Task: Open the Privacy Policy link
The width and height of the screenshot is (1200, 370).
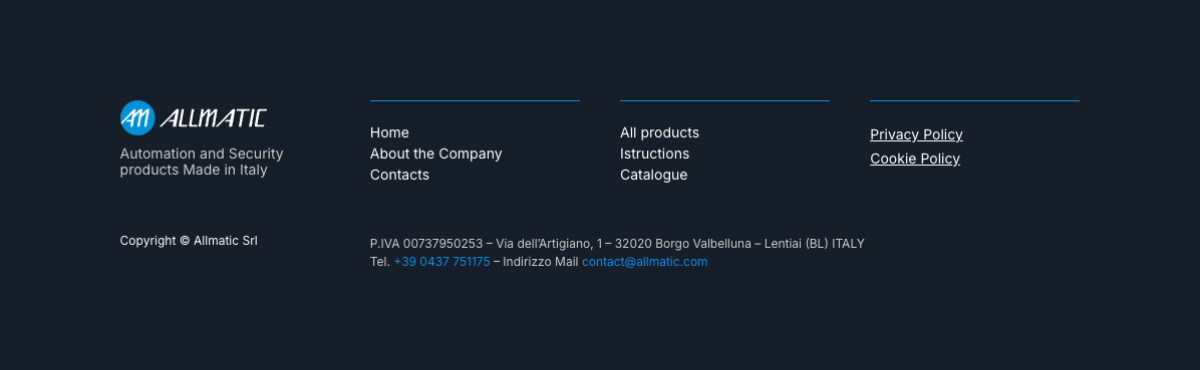Action: (x=916, y=134)
